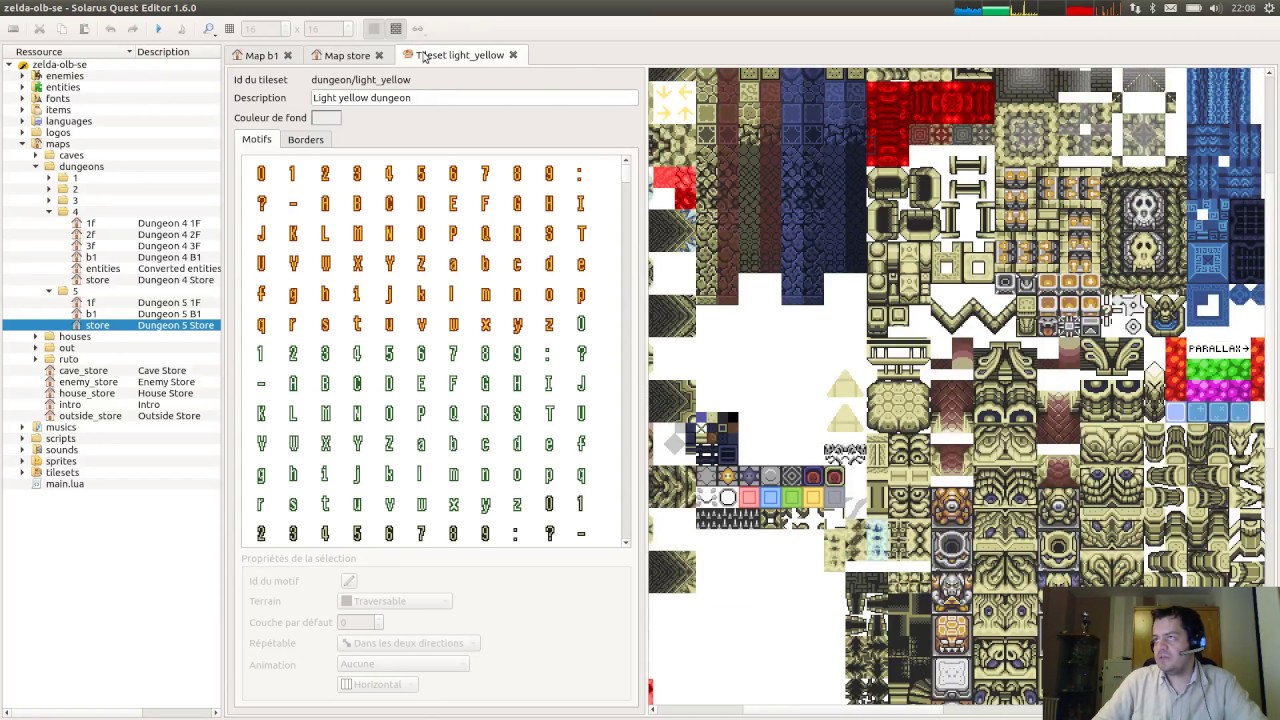The width and height of the screenshot is (1280, 720).
Task: Open the zoom magnifier menu
Action: pos(208,29)
